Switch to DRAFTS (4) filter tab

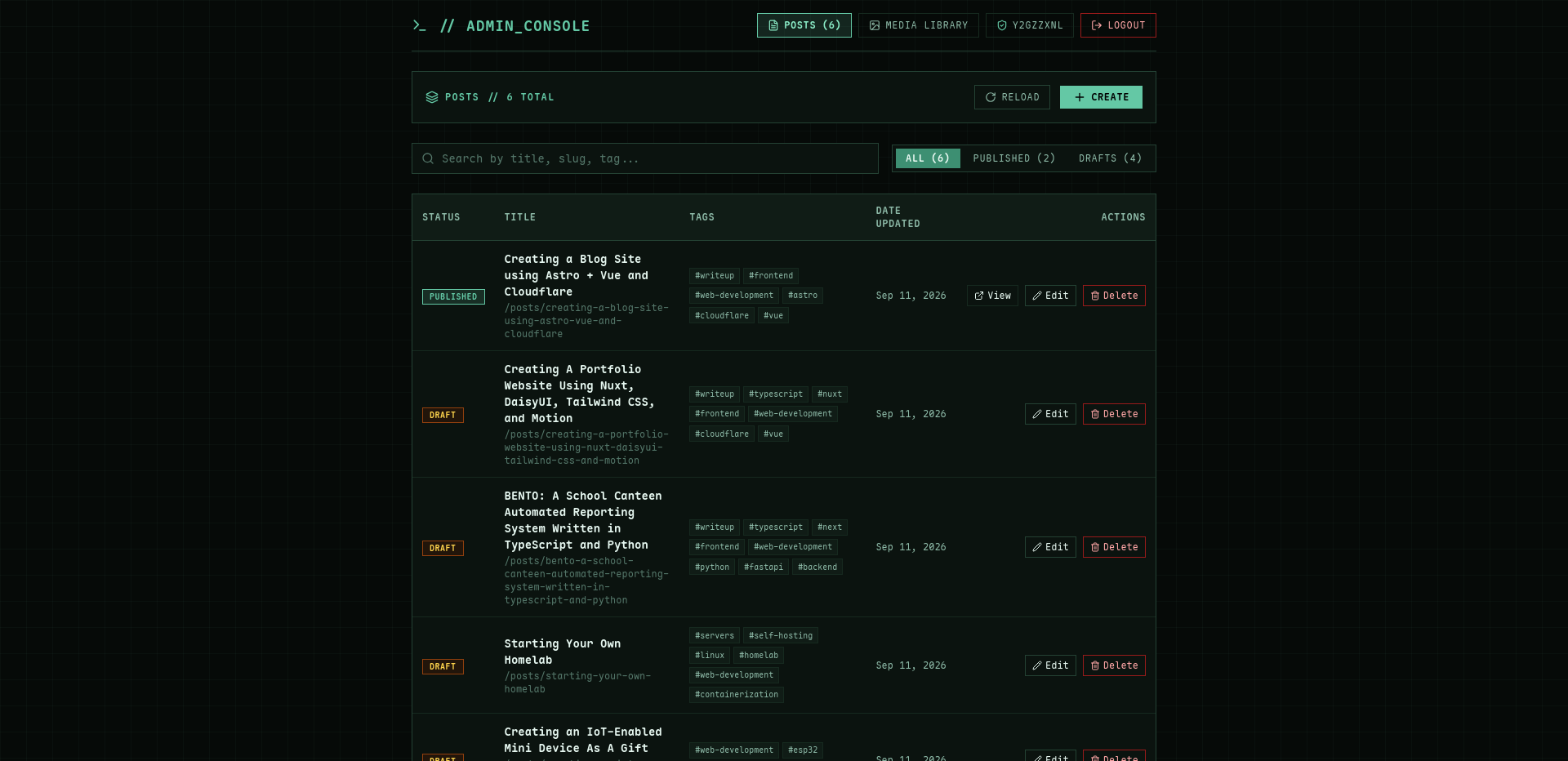[x=1111, y=158]
